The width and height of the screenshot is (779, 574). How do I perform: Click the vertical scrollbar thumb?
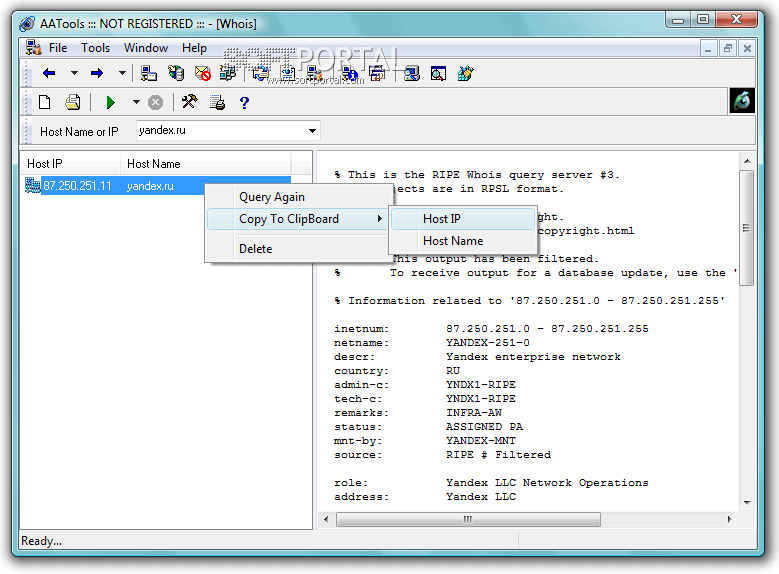(746, 228)
